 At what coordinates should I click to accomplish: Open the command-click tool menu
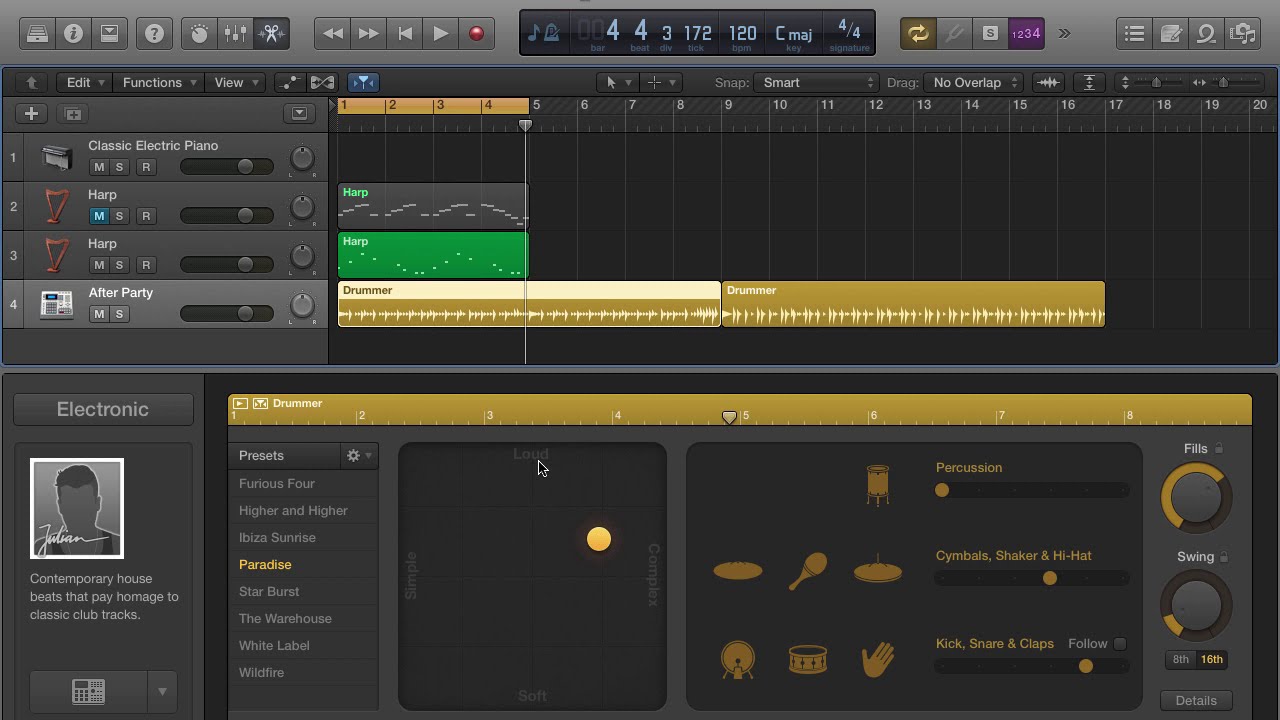tap(661, 82)
